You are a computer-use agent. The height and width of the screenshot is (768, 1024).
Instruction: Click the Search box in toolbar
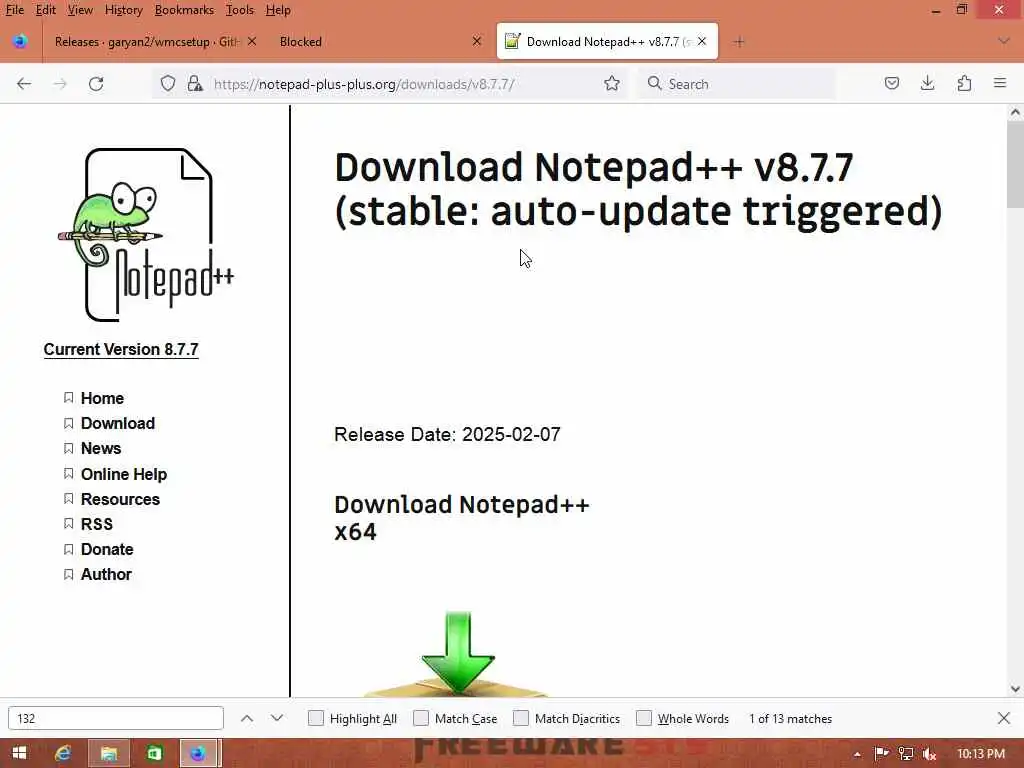737,84
